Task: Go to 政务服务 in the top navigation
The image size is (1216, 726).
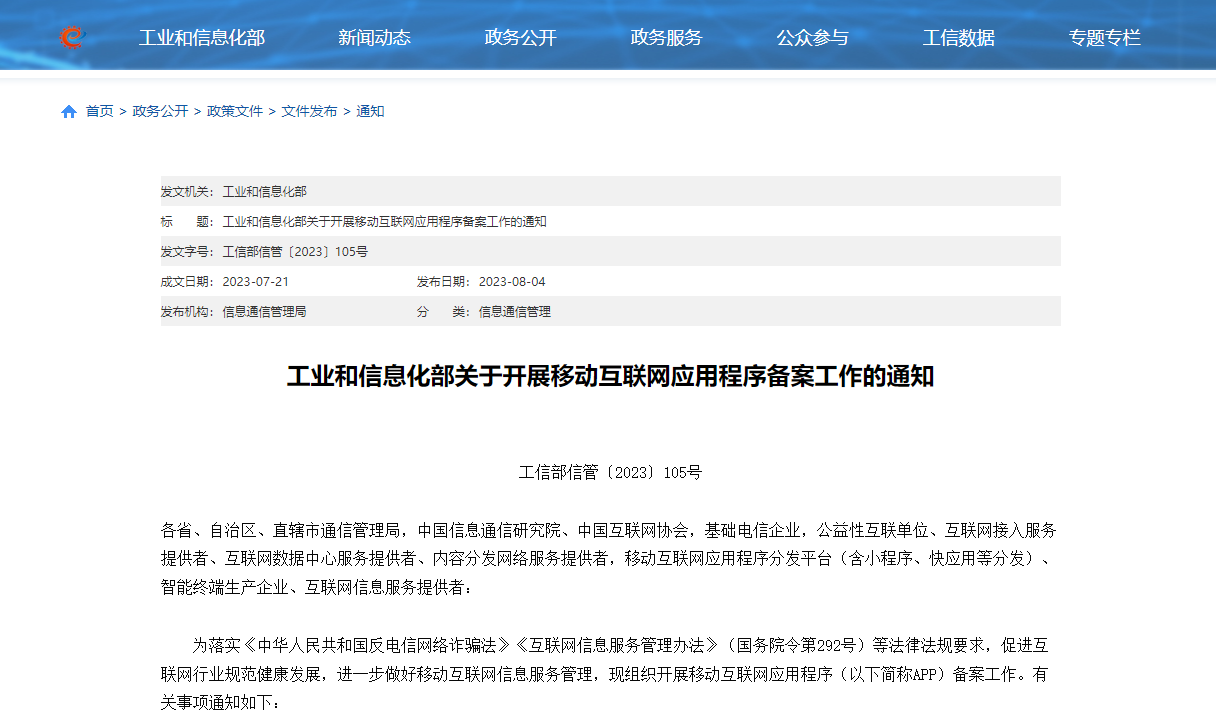Action: click(x=666, y=38)
